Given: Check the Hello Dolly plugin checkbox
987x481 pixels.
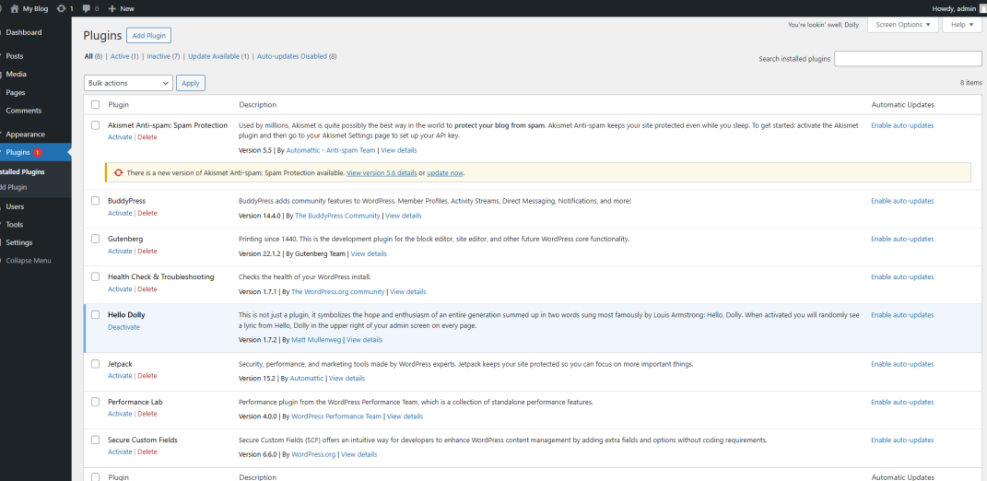Looking at the screenshot, I should click(x=95, y=314).
